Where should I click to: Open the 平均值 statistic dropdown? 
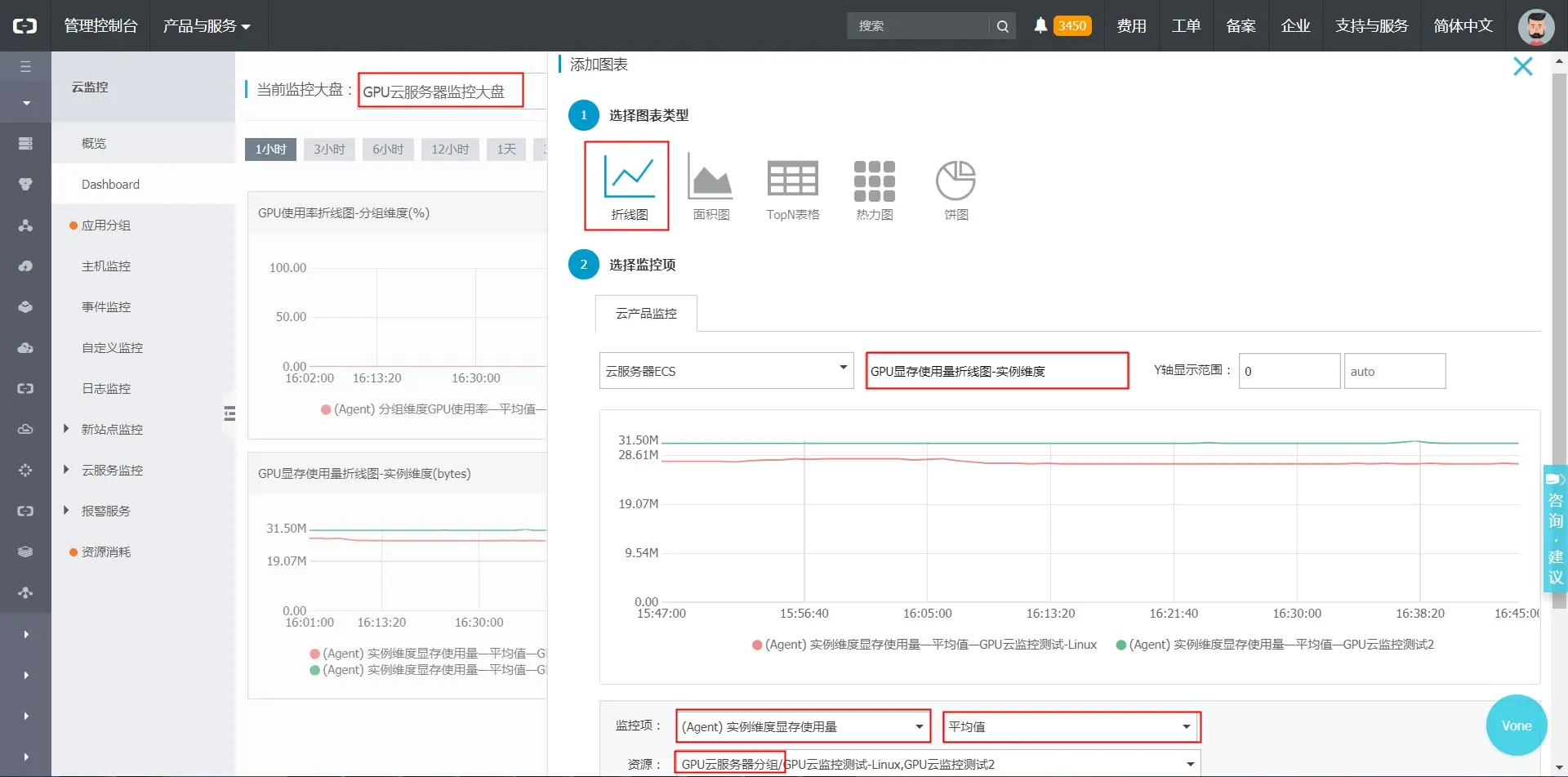pyautogui.click(x=1071, y=726)
